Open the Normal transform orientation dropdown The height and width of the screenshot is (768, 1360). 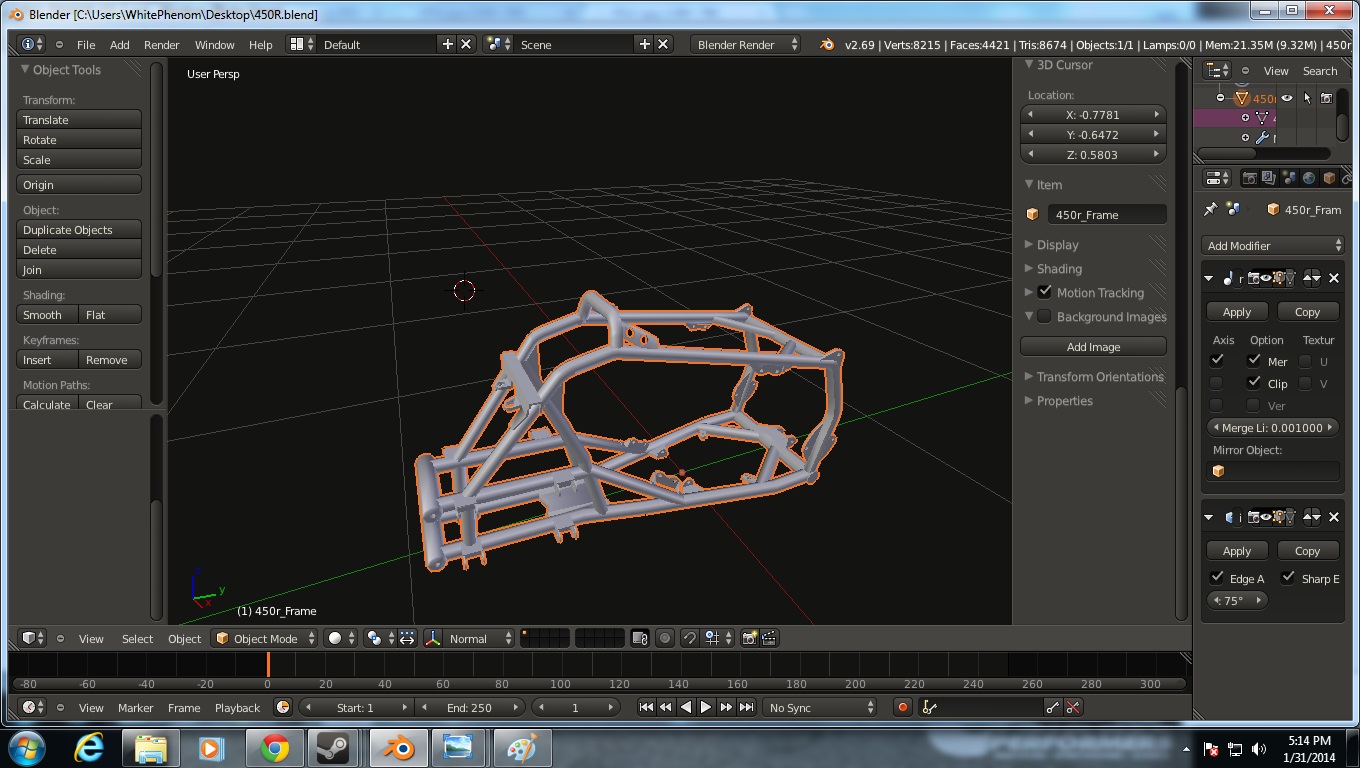[480, 638]
